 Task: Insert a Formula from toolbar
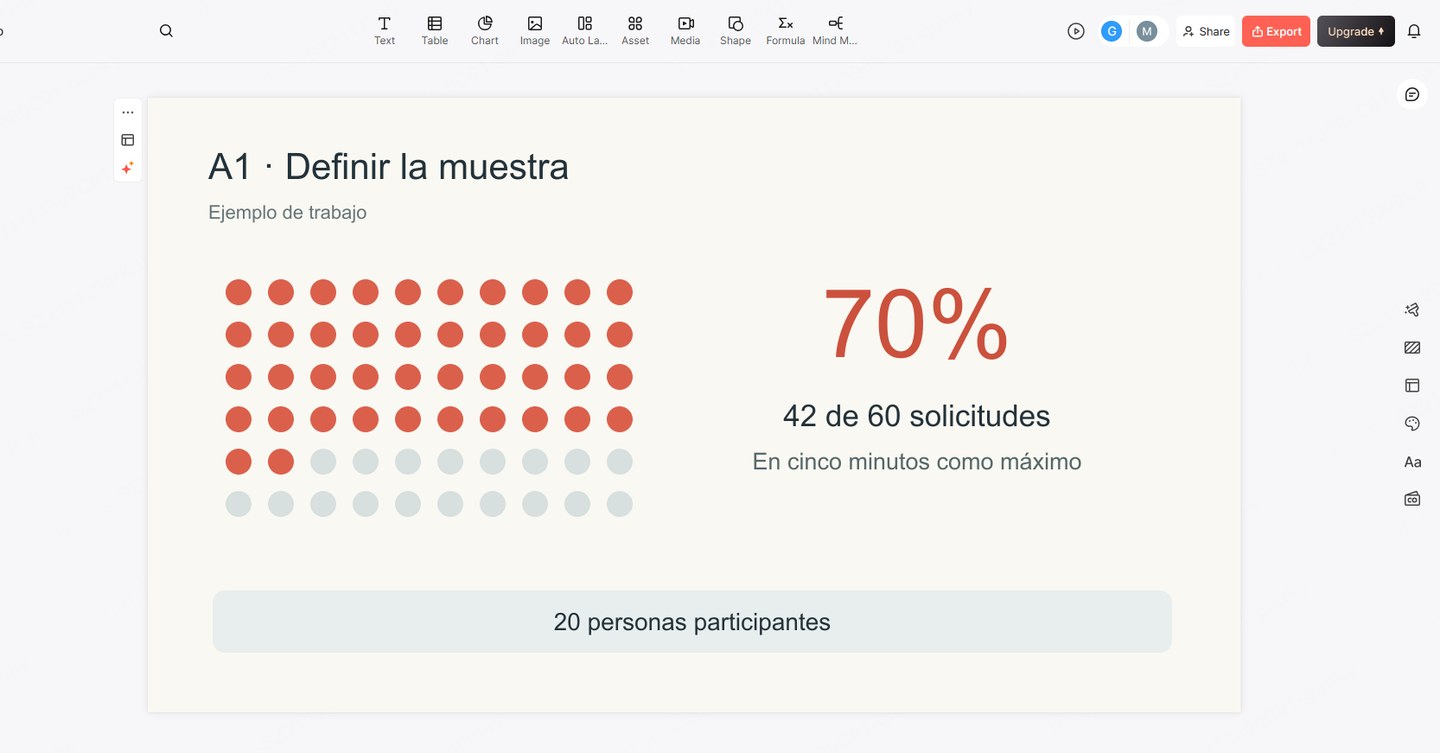pyautogui.click(x=785, y=31)
